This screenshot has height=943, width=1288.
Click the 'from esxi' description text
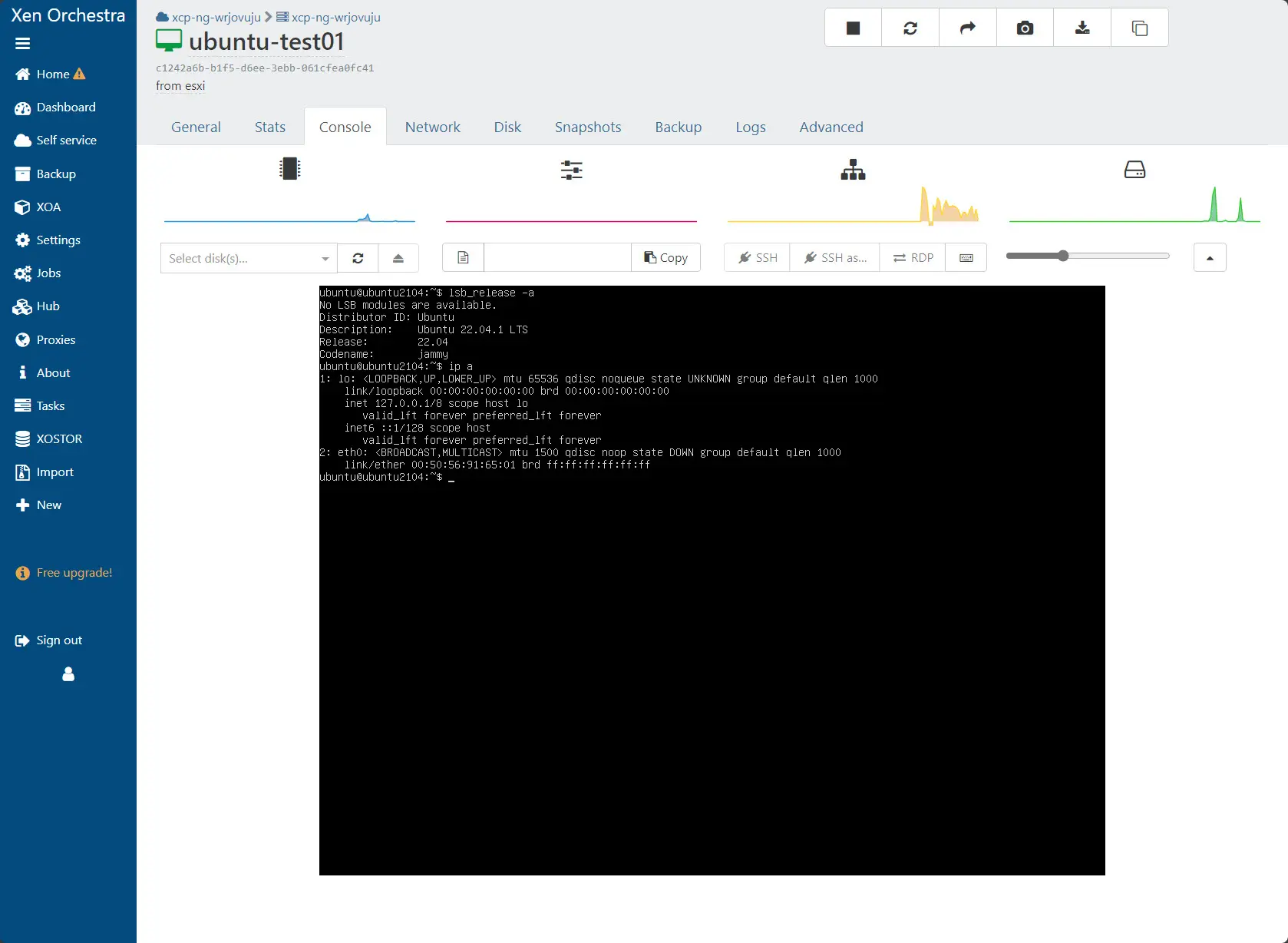click(x=180, y=85)
